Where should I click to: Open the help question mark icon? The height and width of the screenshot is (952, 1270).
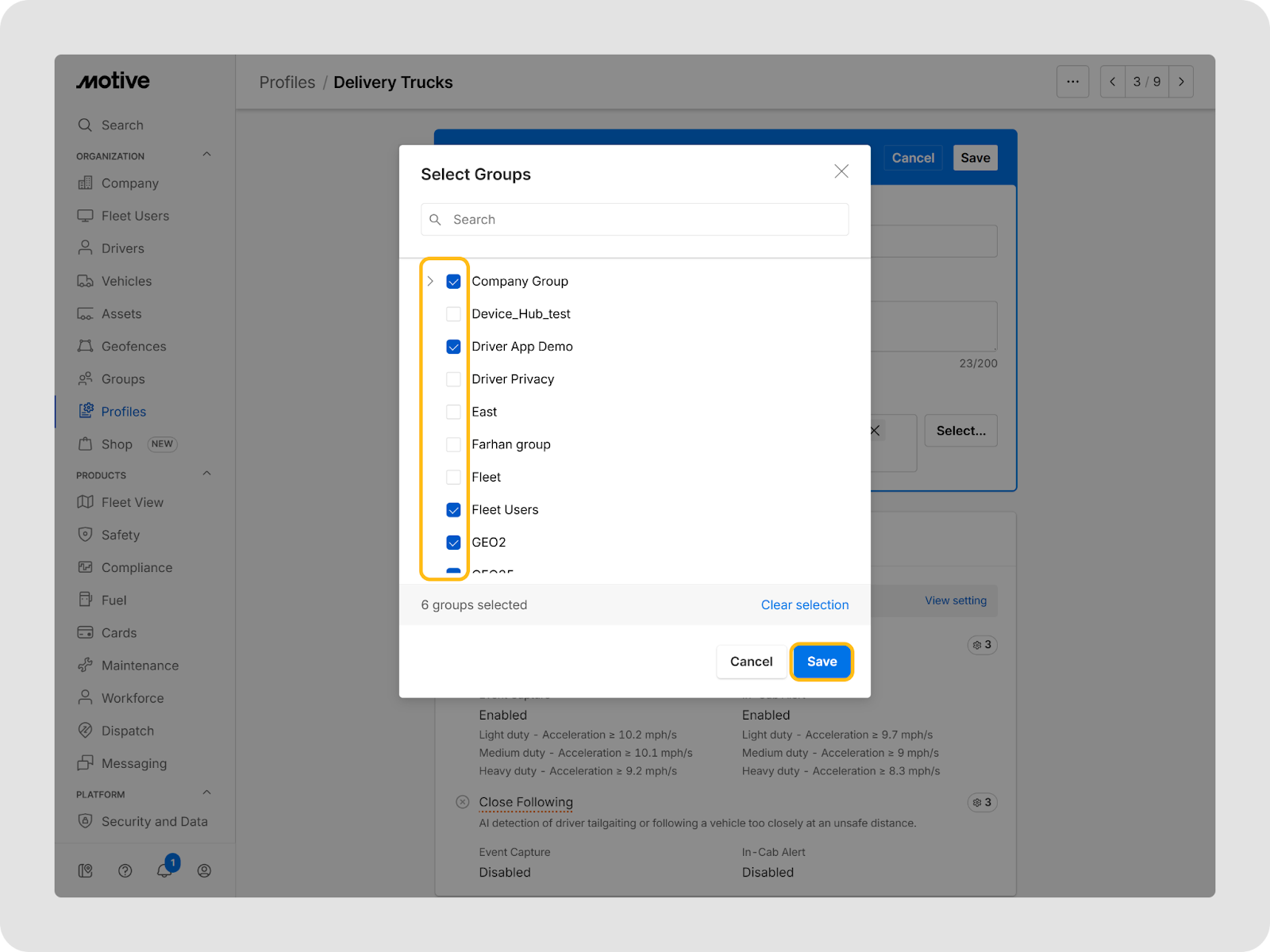[x=125, y=870]
